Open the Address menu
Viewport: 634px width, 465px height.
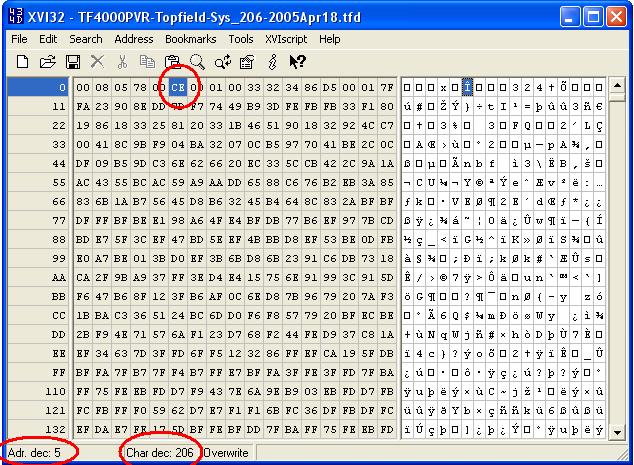(134, 39)
